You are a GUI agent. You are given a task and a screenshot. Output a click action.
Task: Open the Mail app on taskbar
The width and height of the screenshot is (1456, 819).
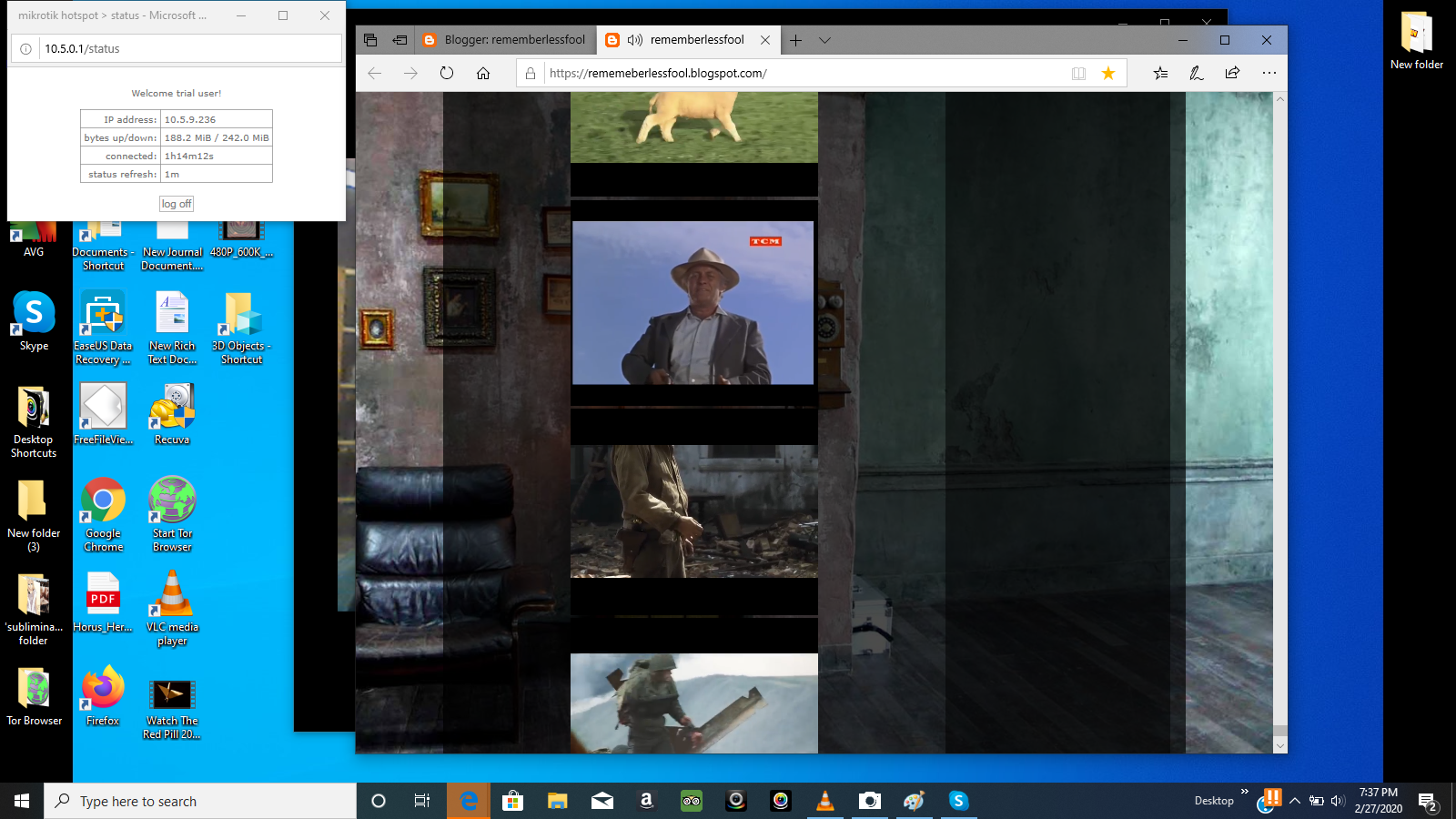tap(602, 801)
